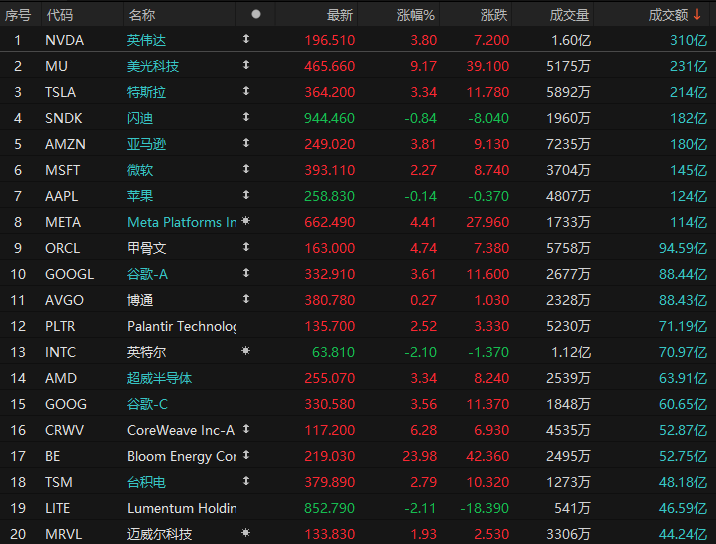Click the up-down arrow icon in CRWV row
Viewport: 716px width, 544px height.
[x=246, y=429]
